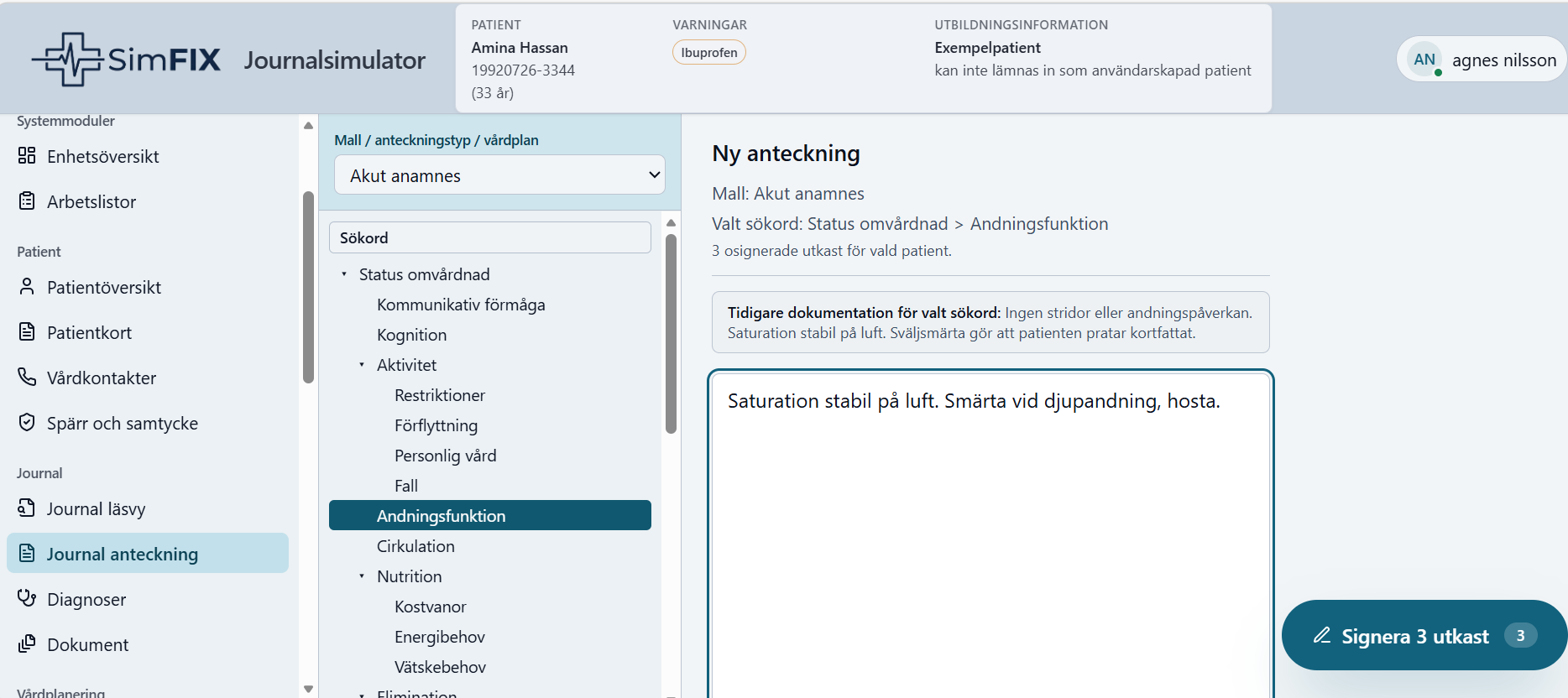This screenshot has width=1568, height=698.
Task: Click the Sökord search field
Action: pyautogui.click(x=490, y=237)
